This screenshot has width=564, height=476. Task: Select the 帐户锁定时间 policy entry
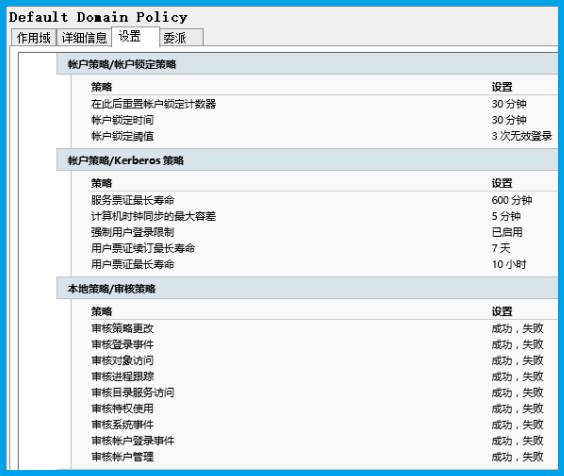(x=324, y=120)
